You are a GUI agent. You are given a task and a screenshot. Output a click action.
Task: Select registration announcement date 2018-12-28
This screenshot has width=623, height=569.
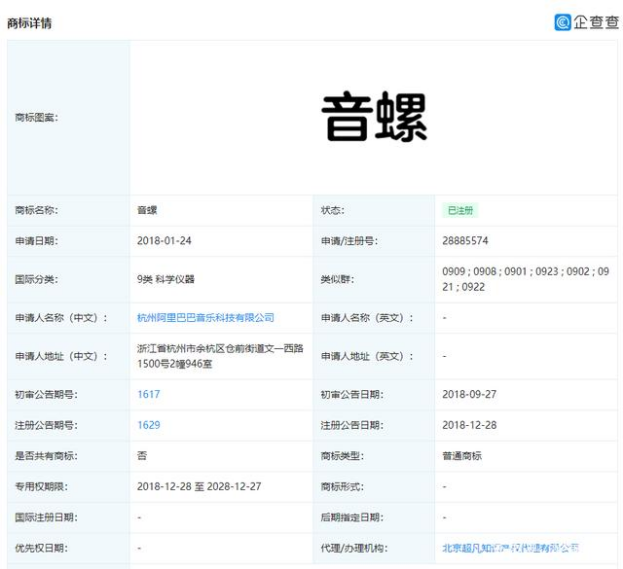point(469,425)
